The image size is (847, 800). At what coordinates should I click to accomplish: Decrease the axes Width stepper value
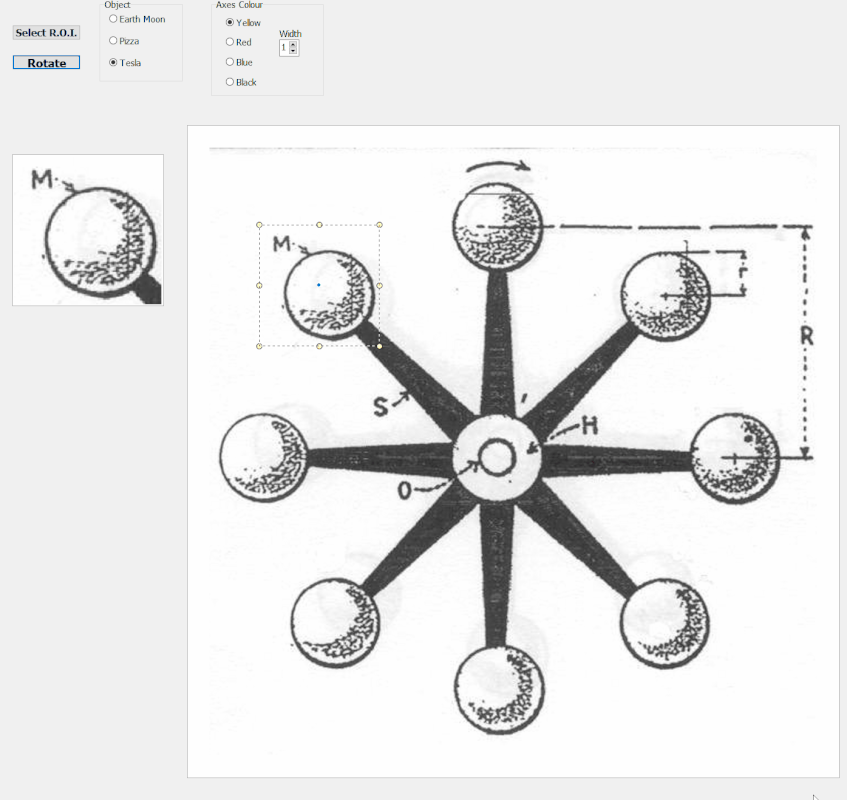click(x=293, y=51)
